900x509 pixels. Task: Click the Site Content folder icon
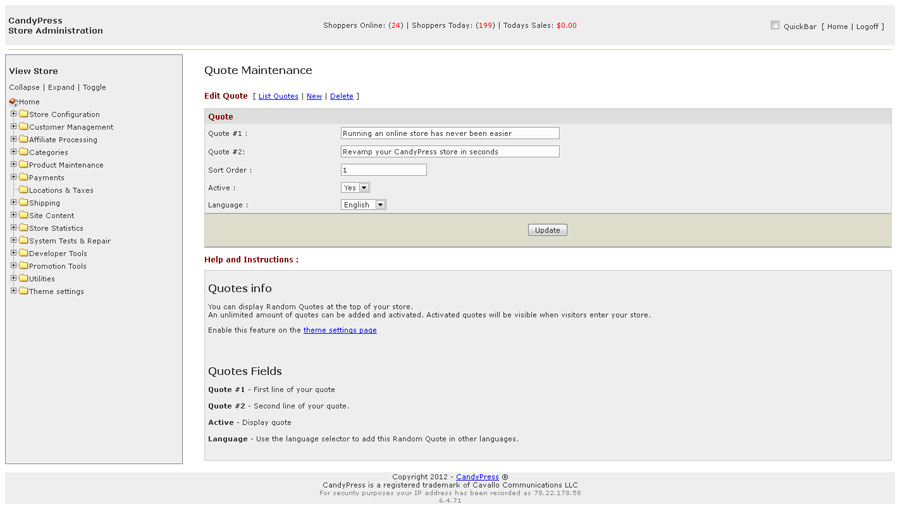coord(24,215)
